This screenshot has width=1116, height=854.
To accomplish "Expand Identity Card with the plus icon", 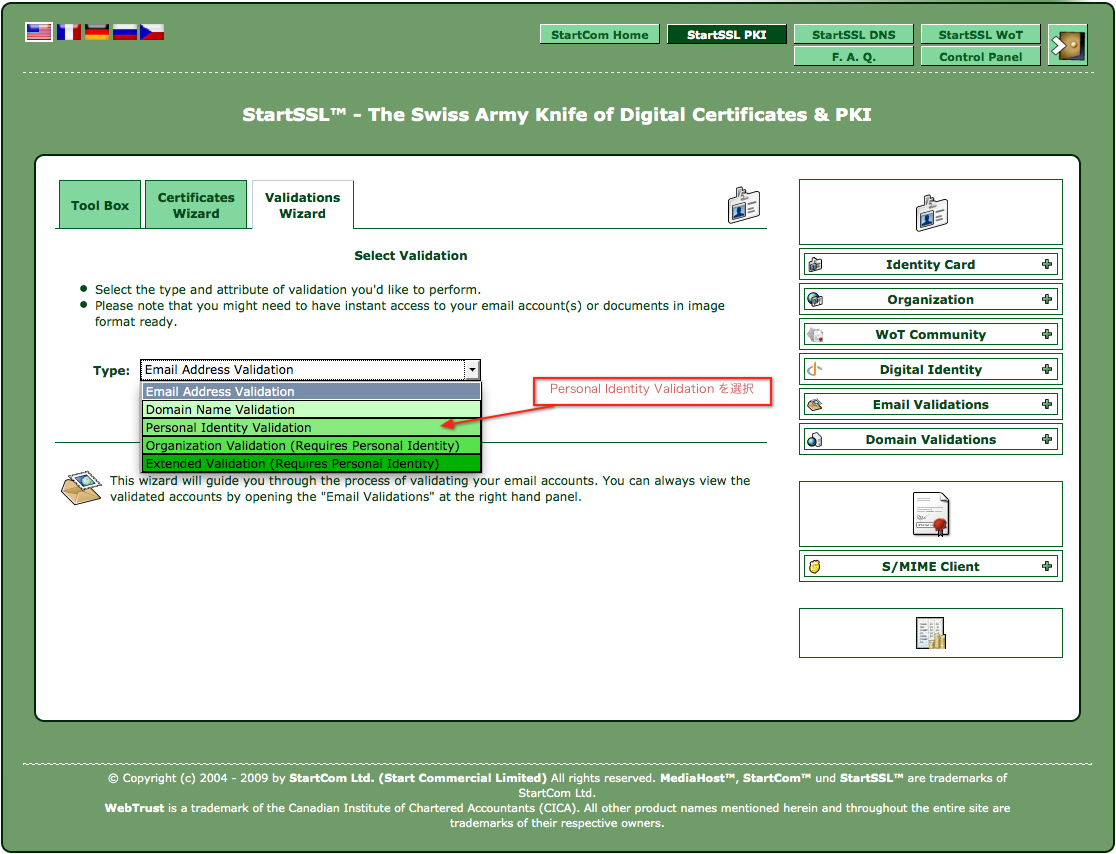I will [1047, 264].
